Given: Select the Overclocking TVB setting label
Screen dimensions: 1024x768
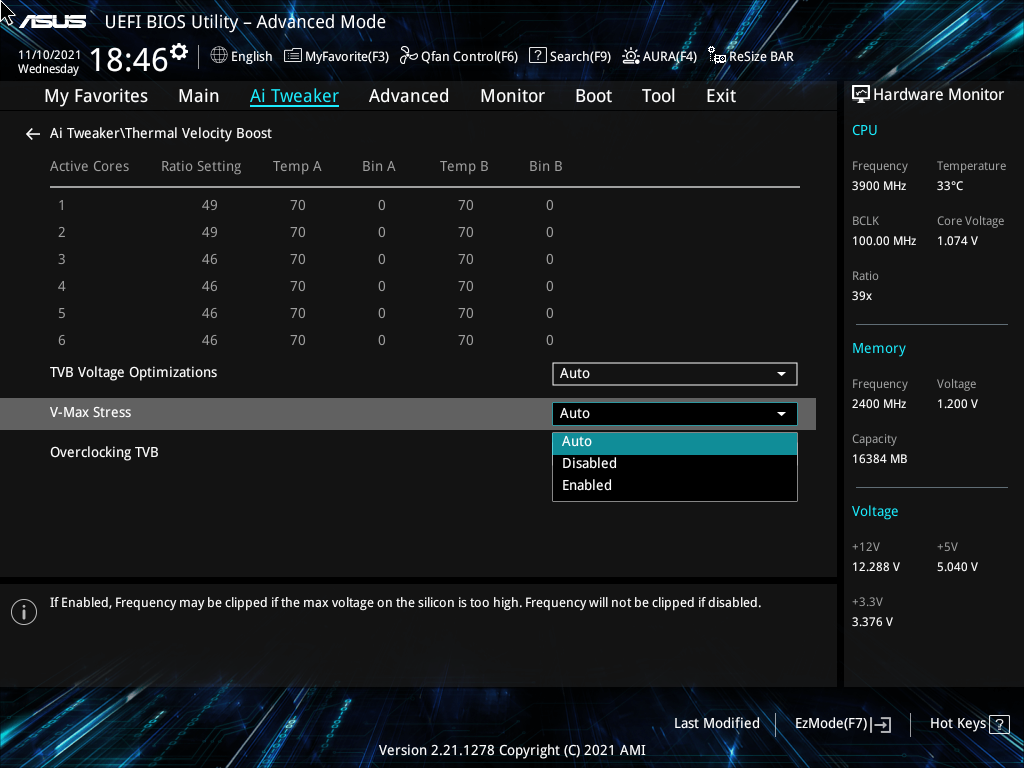Looking at the screenshot, I should 104,453.
